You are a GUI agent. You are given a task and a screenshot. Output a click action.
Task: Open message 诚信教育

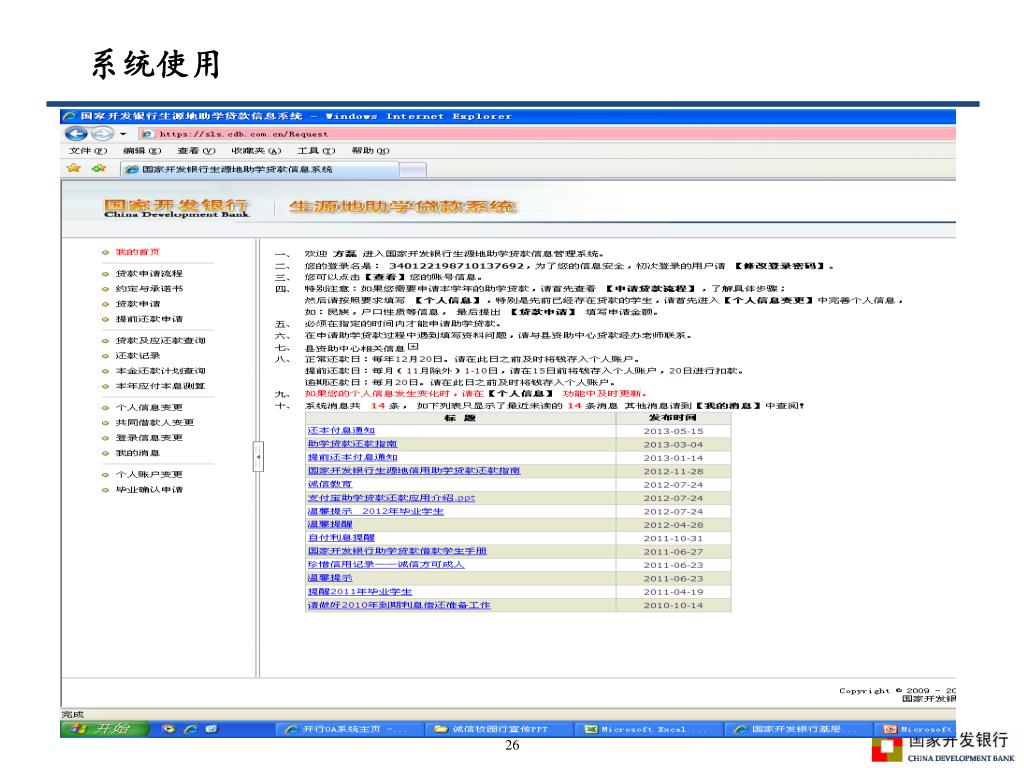pyautogui.click(x=330, y=485)
